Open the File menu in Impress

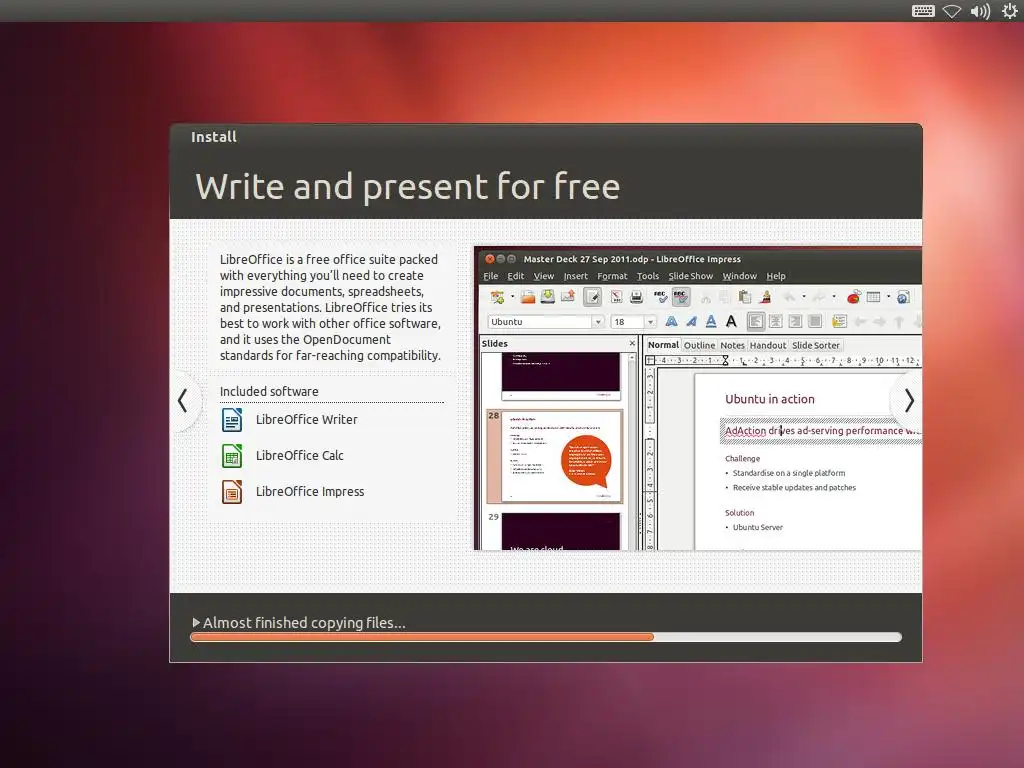pos(490,276)
